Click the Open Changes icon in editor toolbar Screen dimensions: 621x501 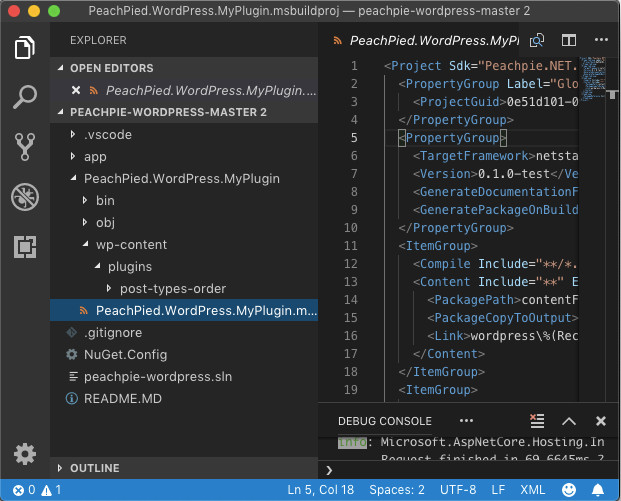coord(537,40)
